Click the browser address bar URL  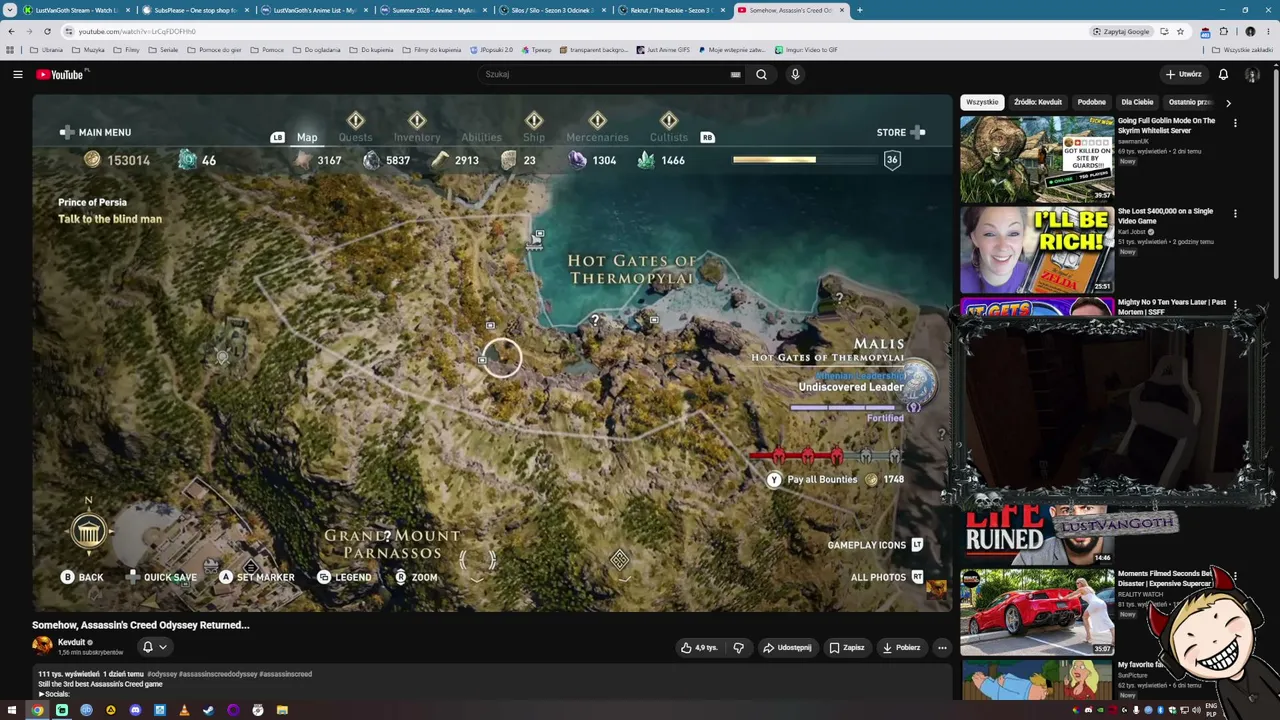point(136,31)
